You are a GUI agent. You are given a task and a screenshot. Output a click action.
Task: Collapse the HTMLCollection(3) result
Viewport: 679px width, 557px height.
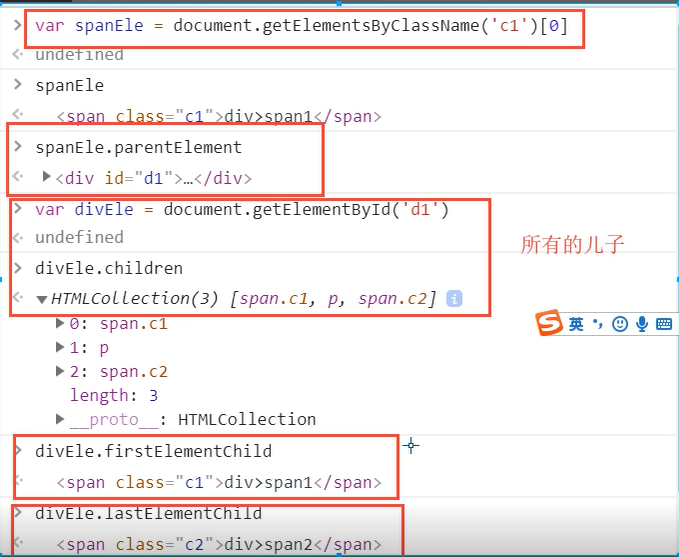point(42,298)
